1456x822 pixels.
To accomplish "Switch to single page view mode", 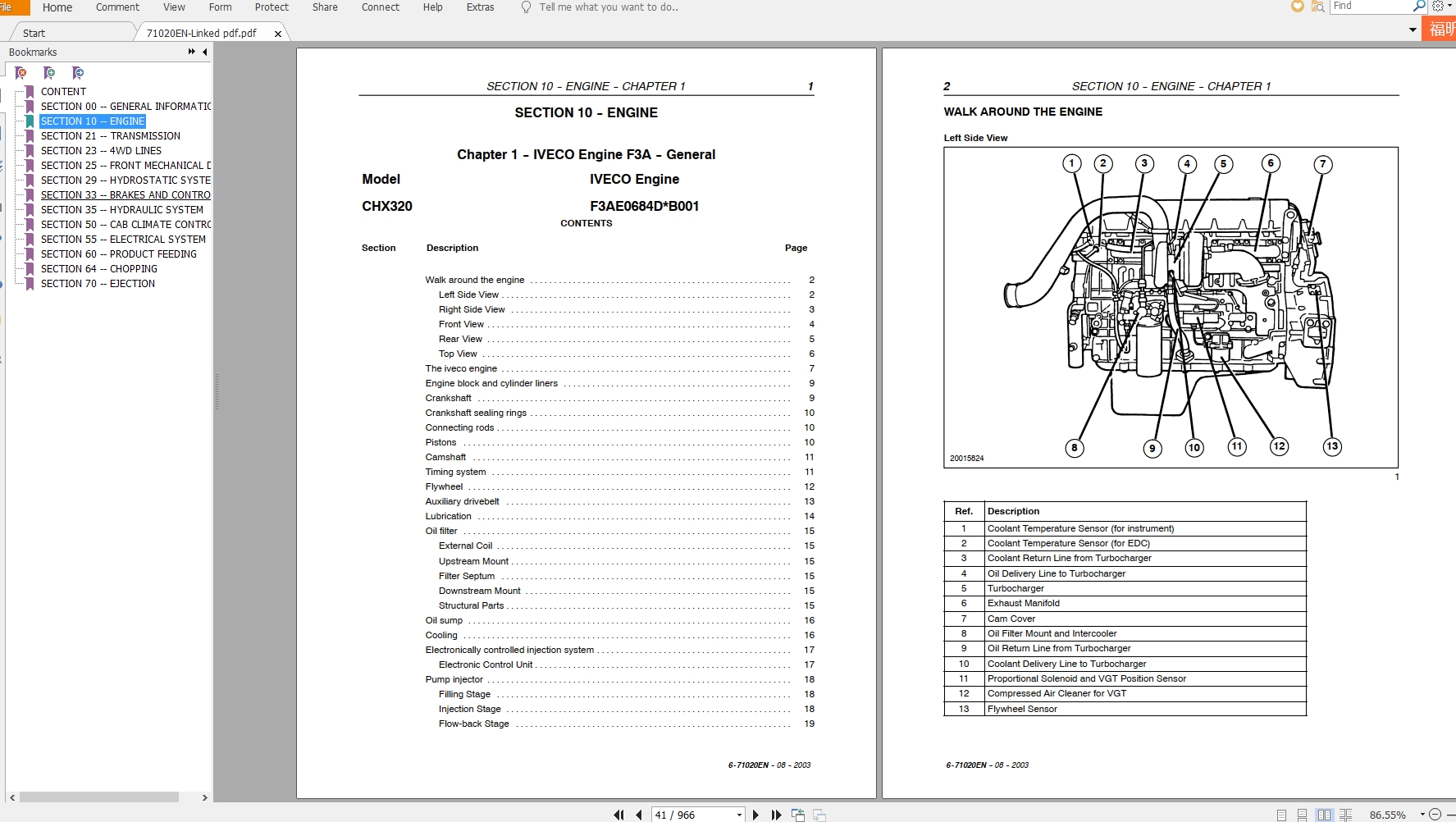I will point(1281,815).
